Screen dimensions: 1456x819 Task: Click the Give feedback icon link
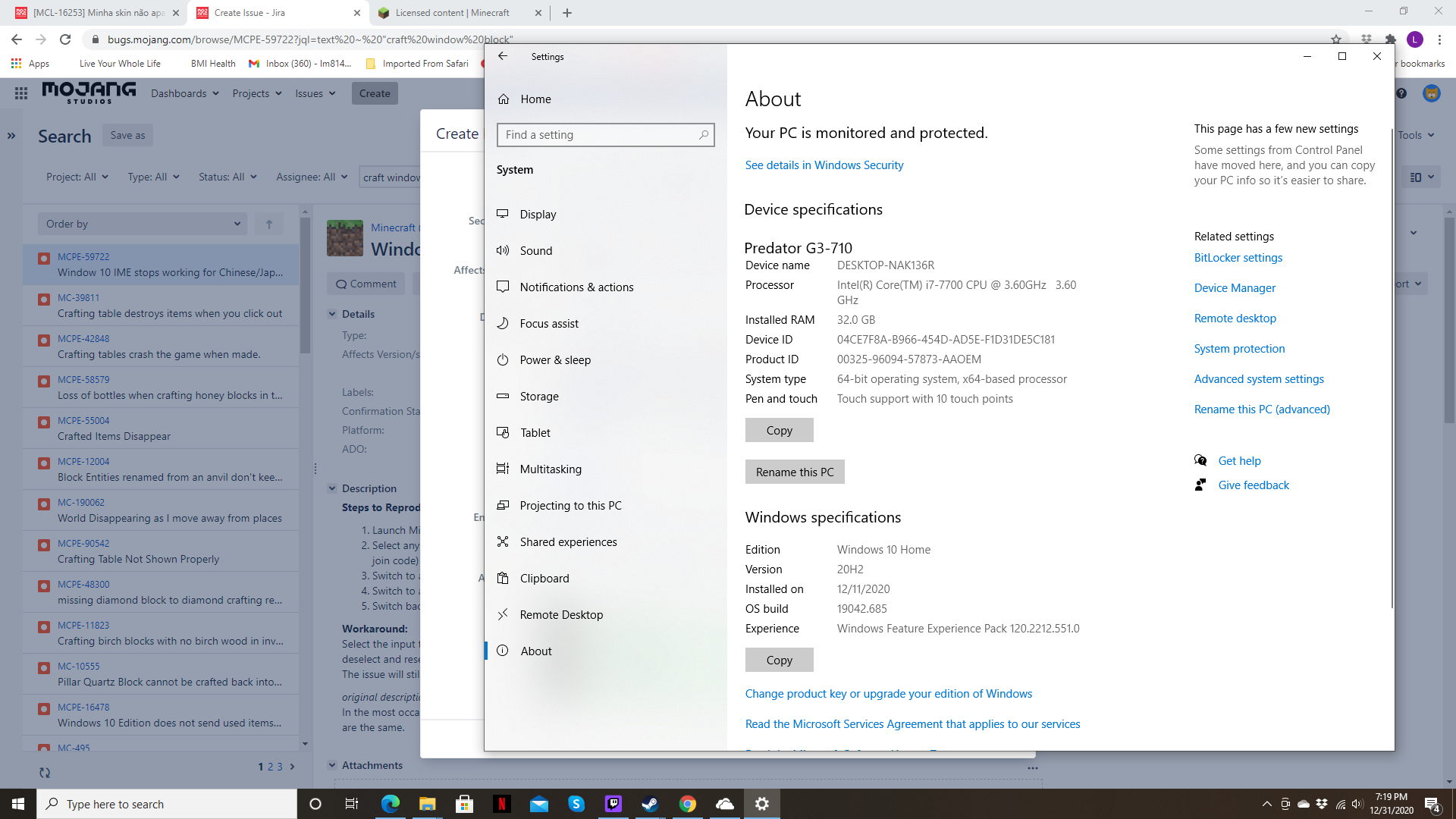pos(1200,485)
